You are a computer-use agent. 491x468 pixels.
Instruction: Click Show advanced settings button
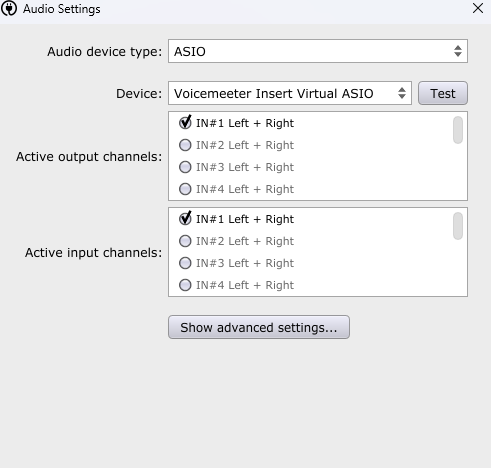259,327
